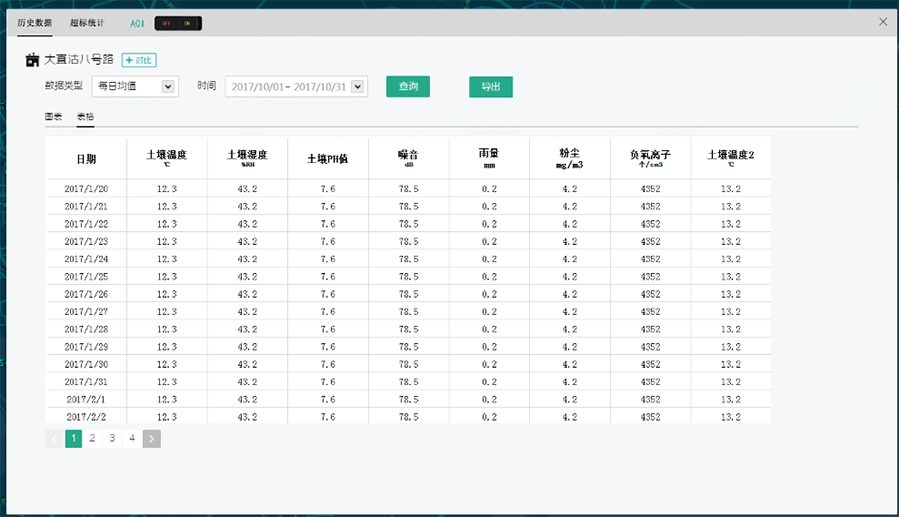Close the dialog with the X icon
Viewport: 899px width, 517px height.
click(x=883, y=21)
